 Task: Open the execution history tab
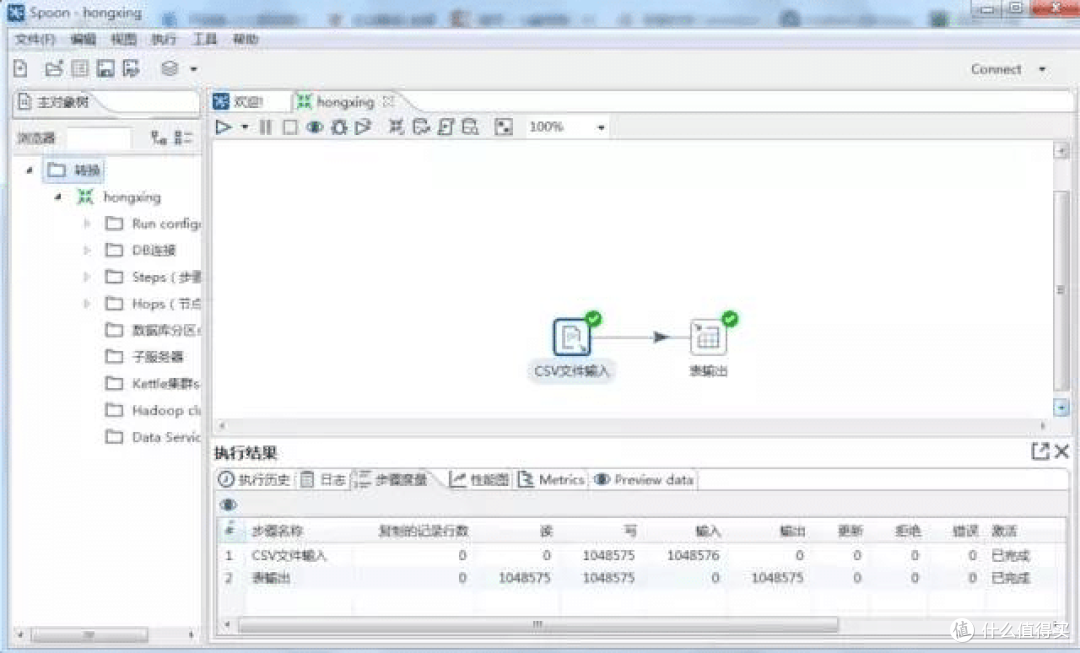point(253,479)
